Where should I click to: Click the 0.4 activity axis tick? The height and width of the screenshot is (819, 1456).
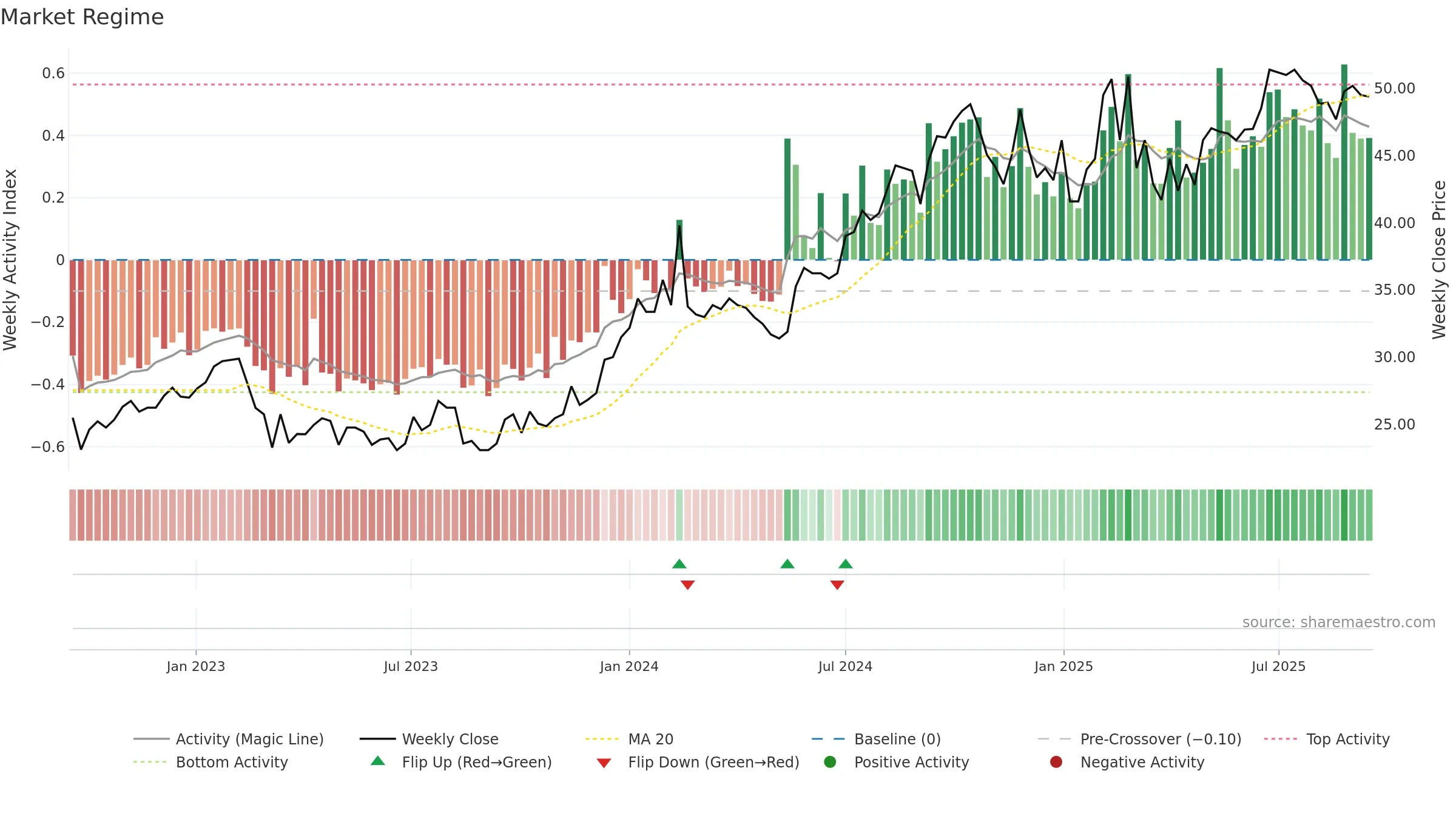tap(53, 136)
